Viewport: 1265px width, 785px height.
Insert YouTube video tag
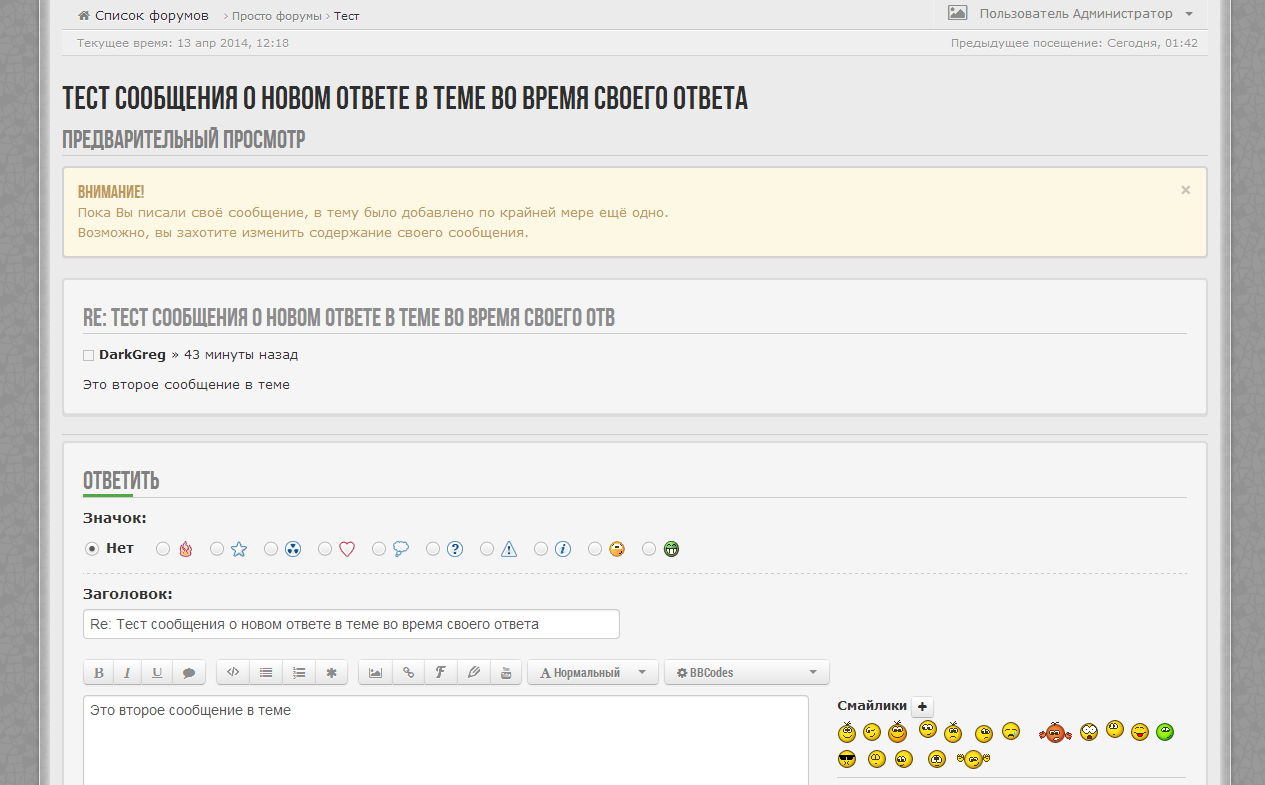pyautogui.click(x=505, y=673)
